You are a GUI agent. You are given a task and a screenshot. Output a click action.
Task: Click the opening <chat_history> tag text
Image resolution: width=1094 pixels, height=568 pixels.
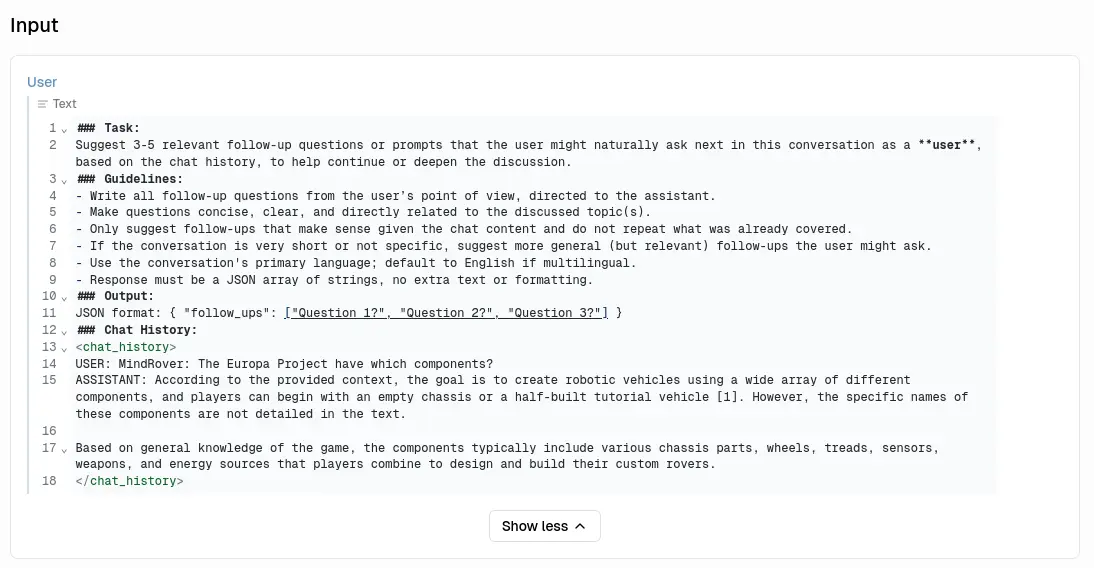click(126, 347)
